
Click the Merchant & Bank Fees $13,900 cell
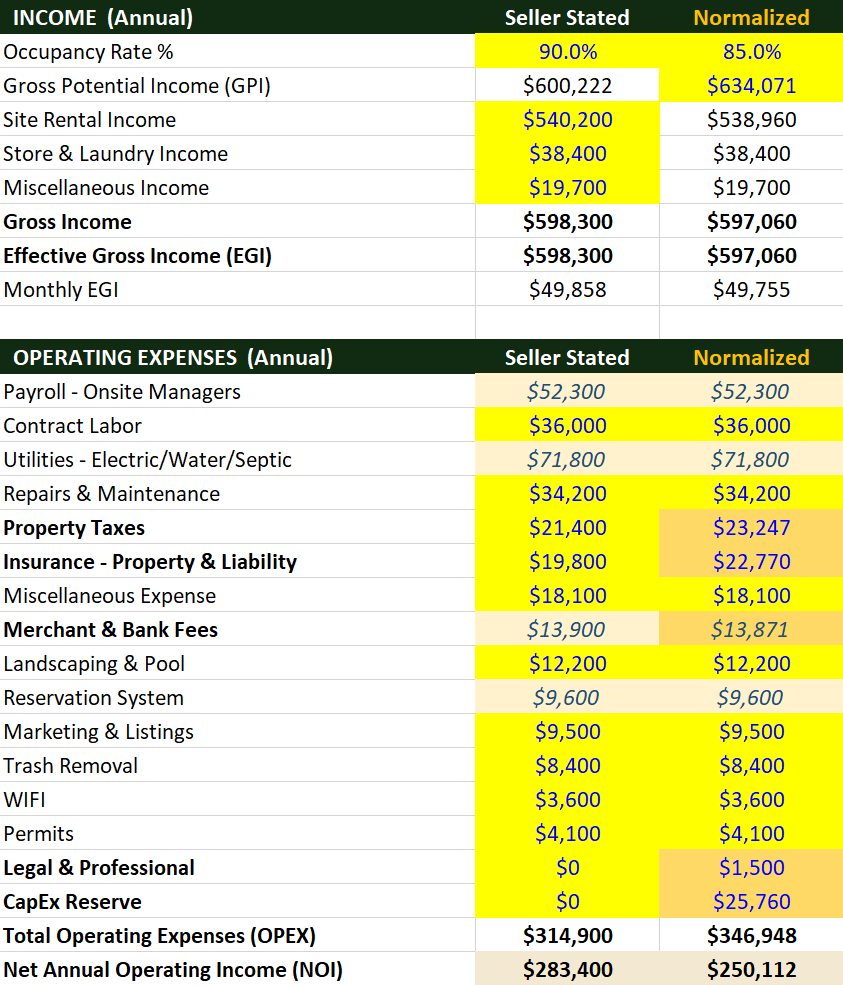coord(567,629)
